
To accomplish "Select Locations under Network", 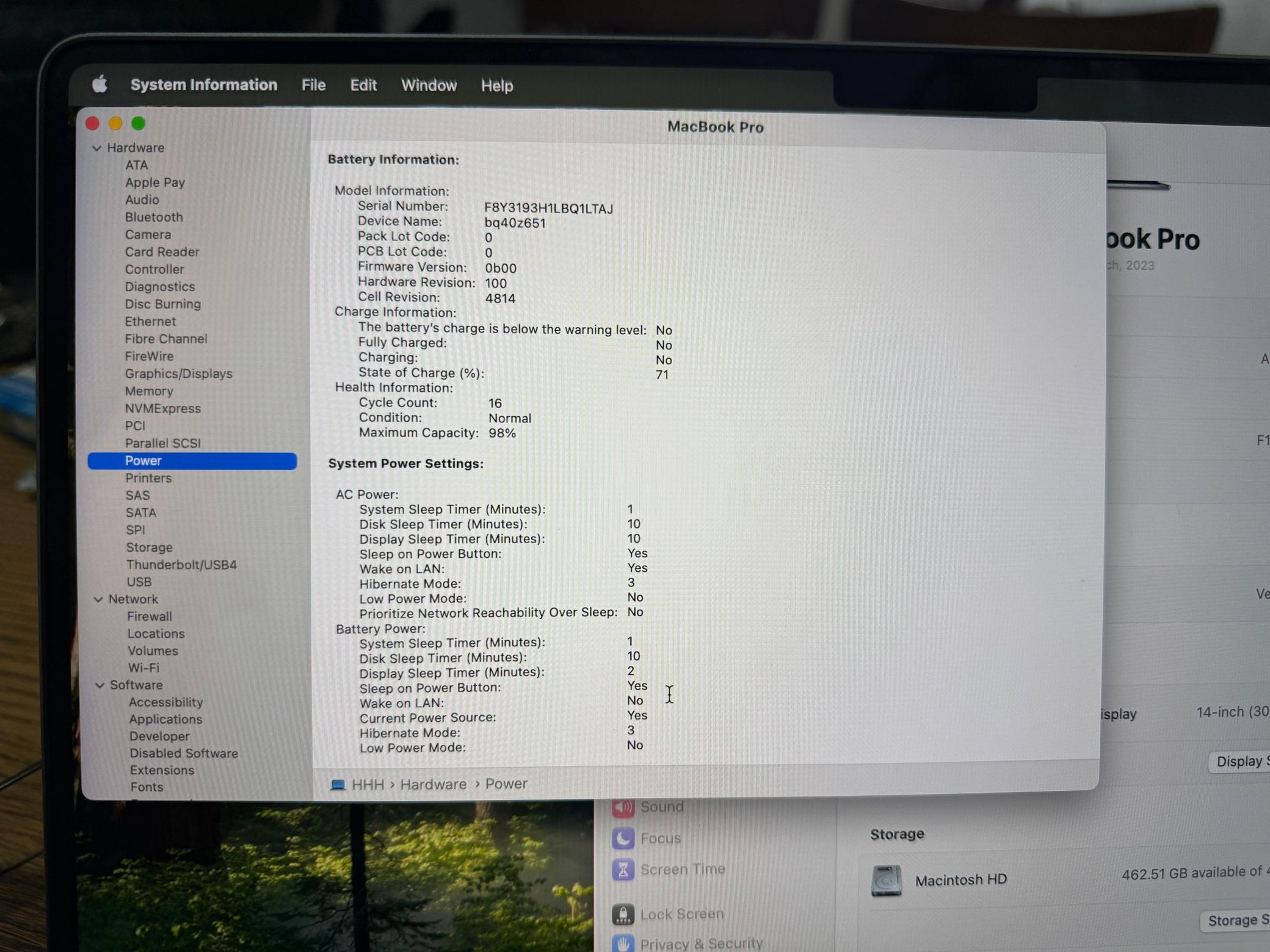I will tap(156, 633).
